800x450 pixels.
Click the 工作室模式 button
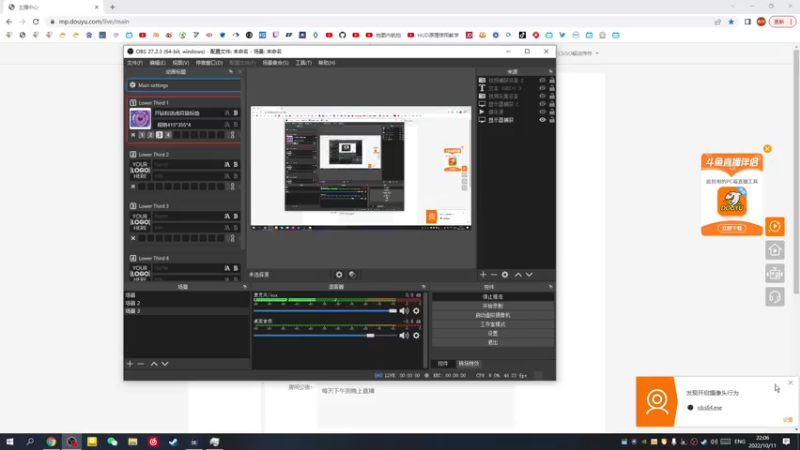[x=493, y=324]
